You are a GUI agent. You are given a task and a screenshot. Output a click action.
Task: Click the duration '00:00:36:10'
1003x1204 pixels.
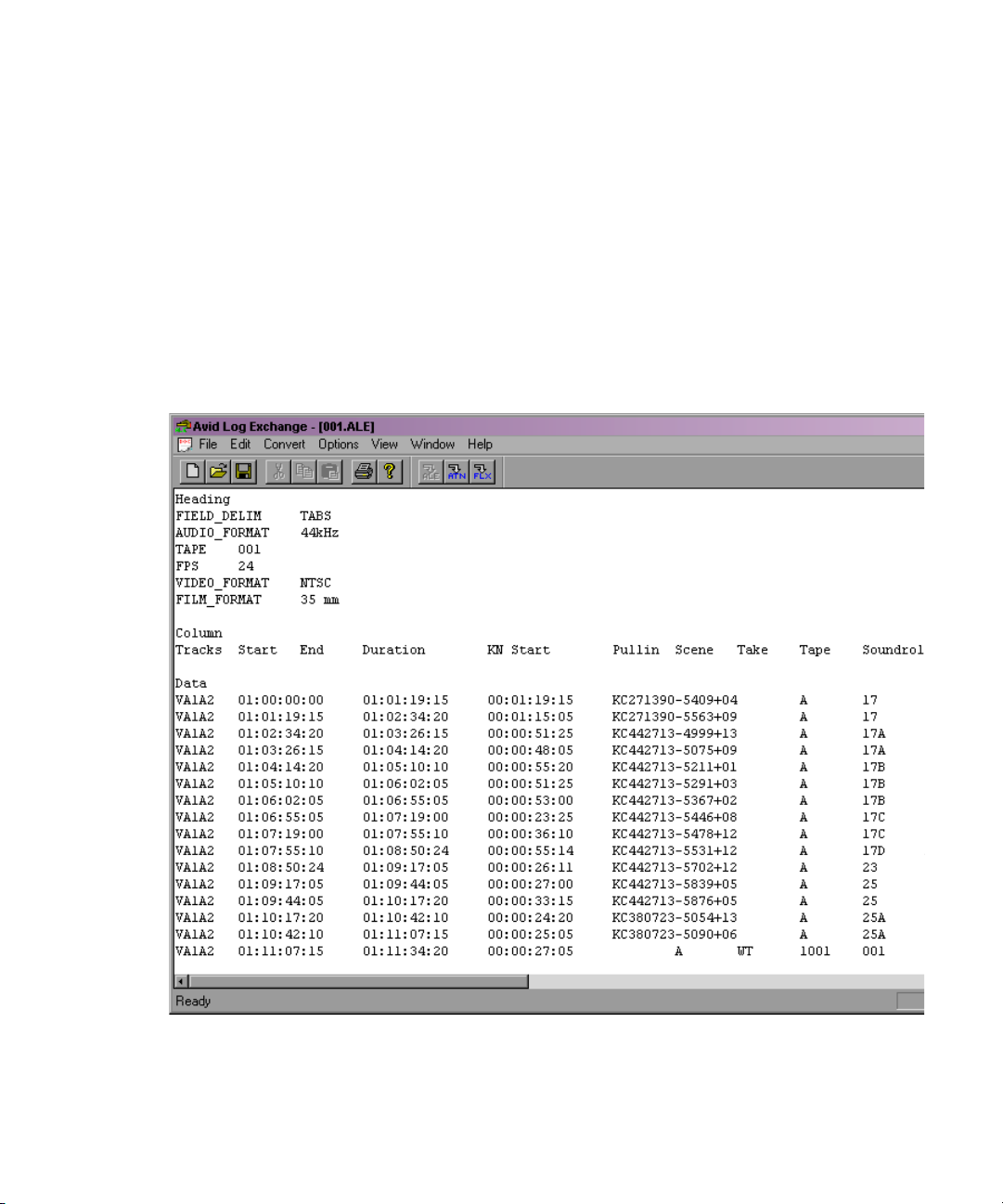tap(531, 834)
